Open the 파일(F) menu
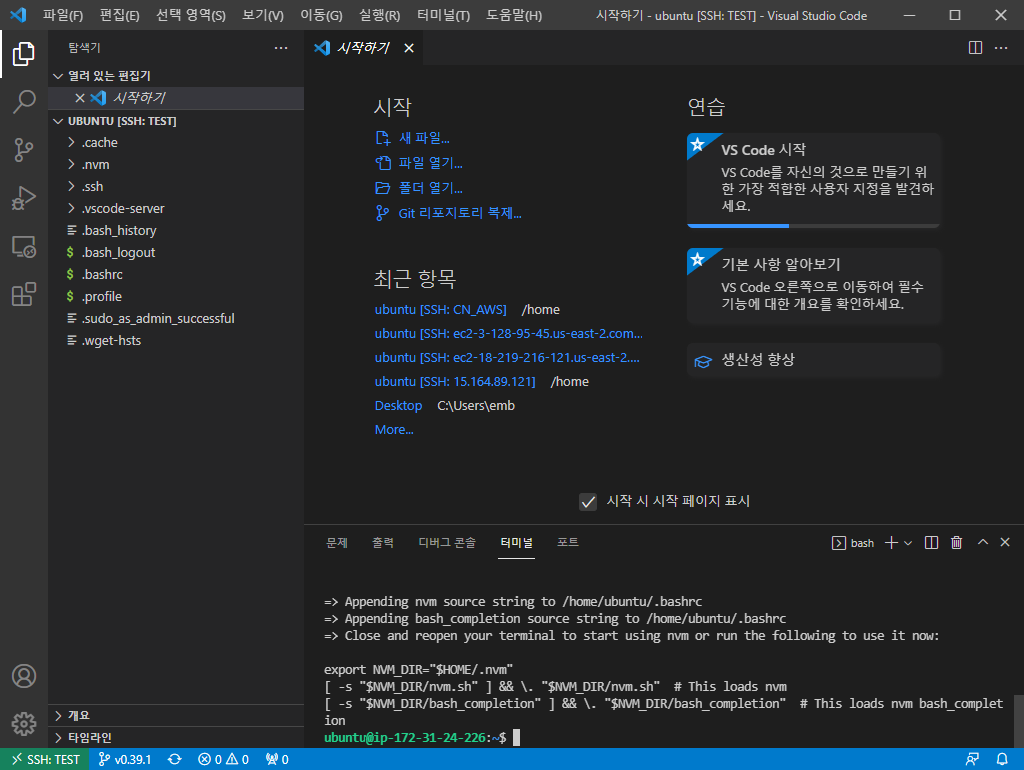Viewport: 1024px width, 770px height. tap(63, 15)
